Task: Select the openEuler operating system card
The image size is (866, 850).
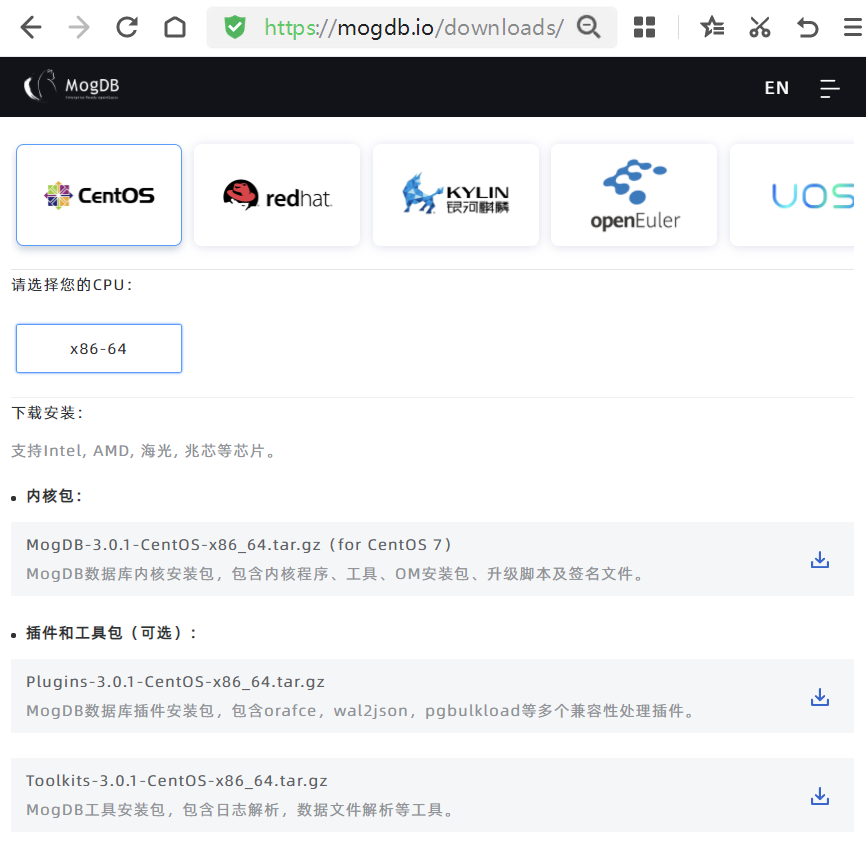Action: (634, 195)
